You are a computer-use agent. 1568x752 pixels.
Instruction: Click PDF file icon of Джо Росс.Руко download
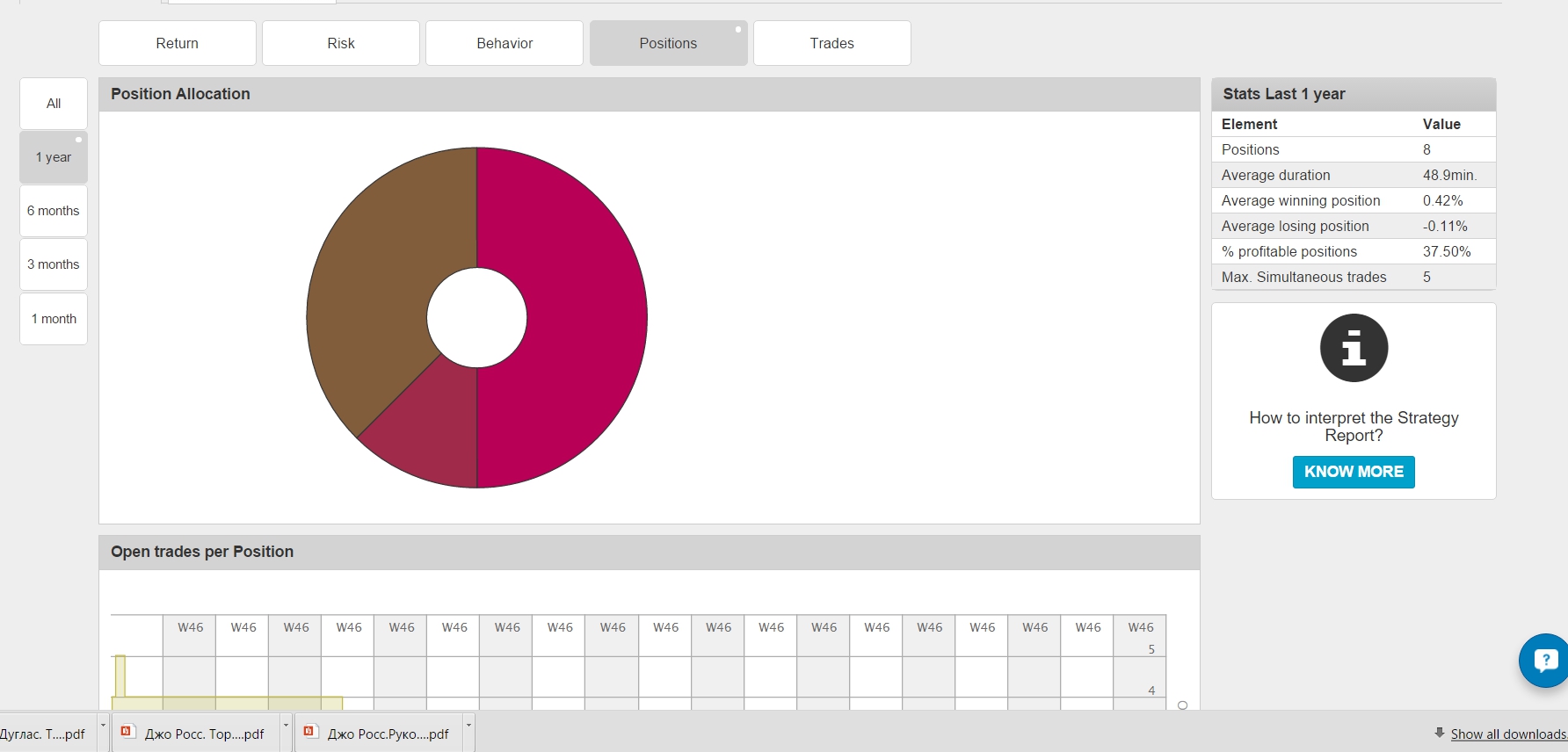click(309, 731)
